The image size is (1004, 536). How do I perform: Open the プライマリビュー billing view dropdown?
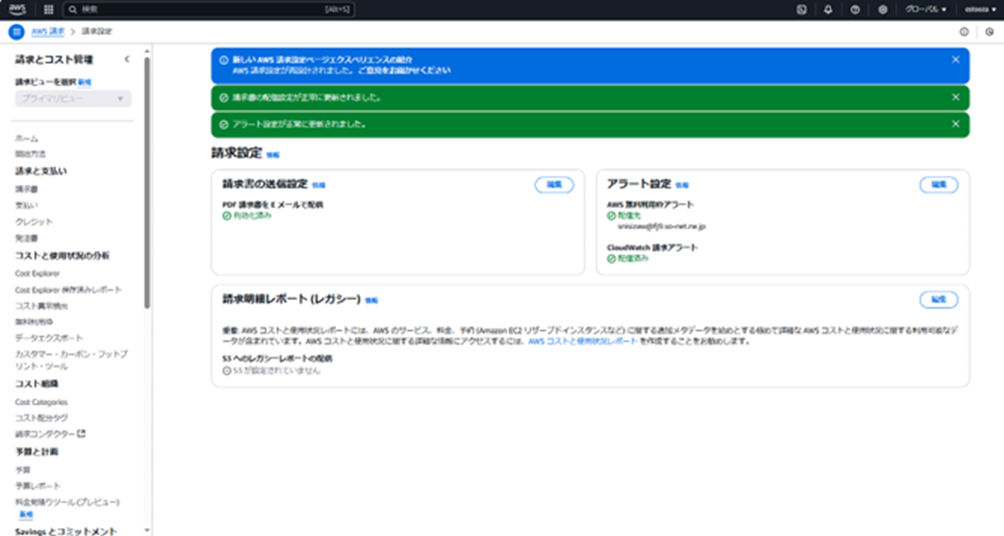pos(73,99)
